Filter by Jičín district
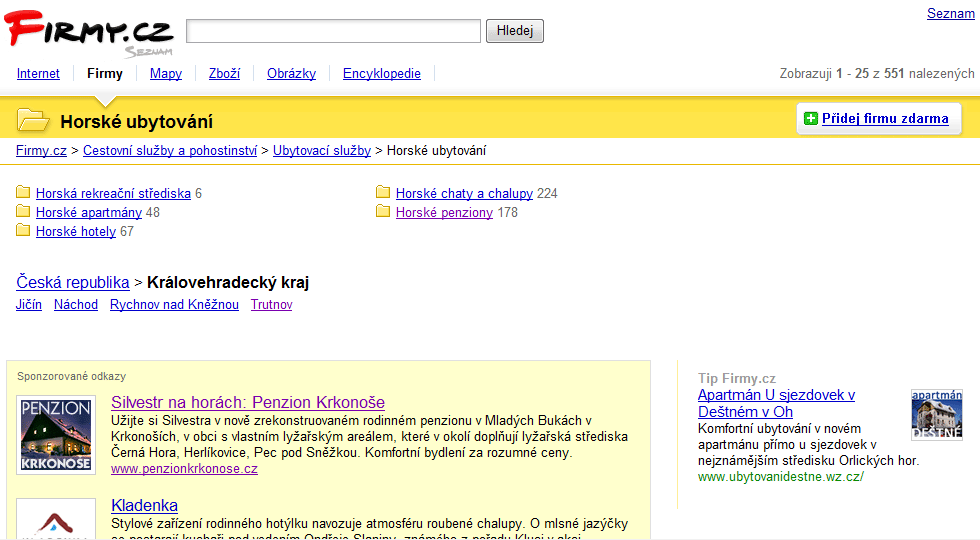 click(29, 305)
